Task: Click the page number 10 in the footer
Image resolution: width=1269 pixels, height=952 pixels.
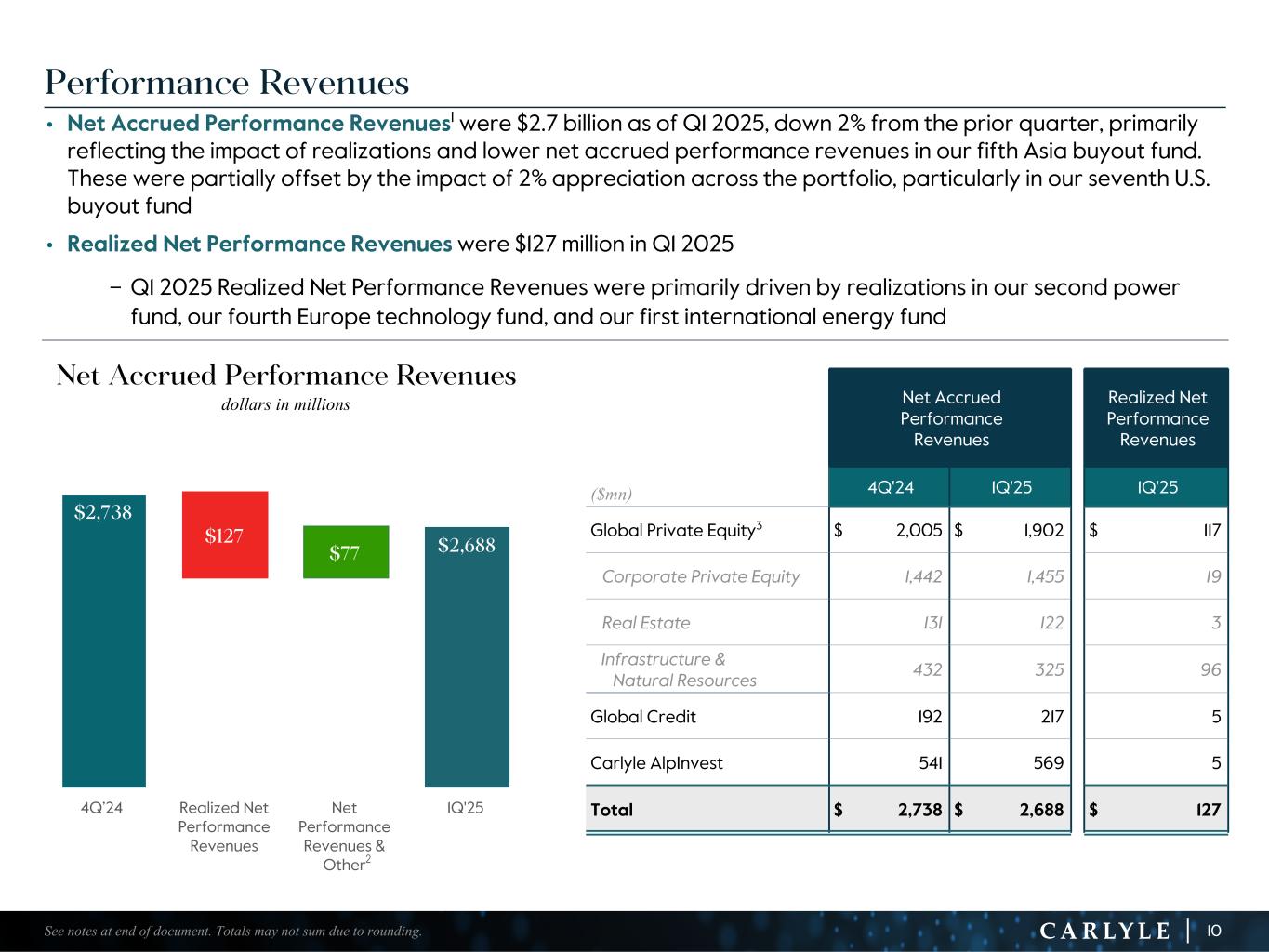Action: point(1213,931)
